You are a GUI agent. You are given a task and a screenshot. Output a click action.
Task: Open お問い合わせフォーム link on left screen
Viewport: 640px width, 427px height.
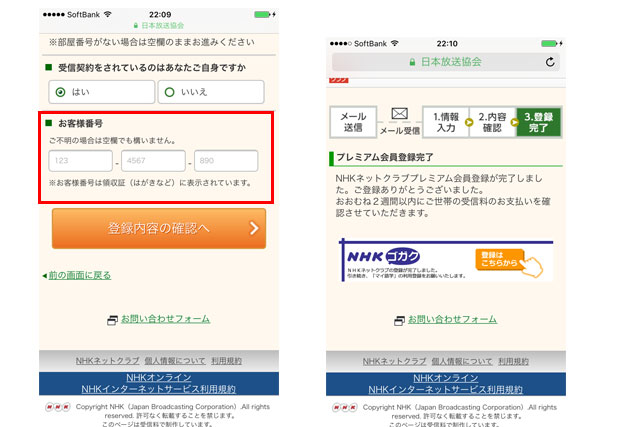click(x=165, y=319)
